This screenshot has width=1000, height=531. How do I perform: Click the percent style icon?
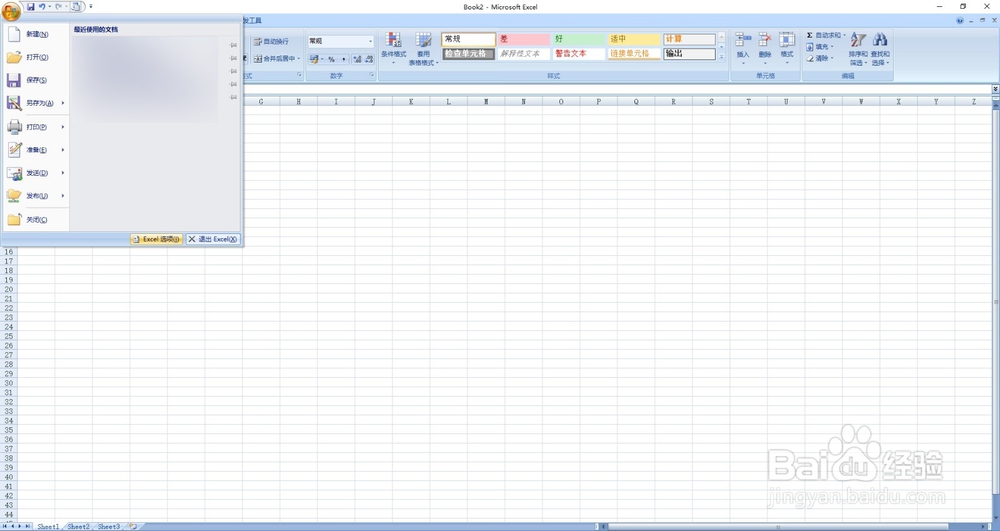[x=332, y=59]
